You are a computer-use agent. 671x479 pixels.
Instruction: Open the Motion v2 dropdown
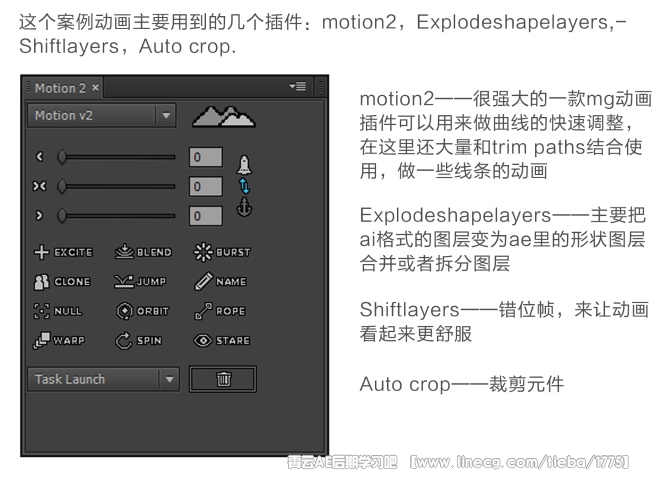click(102, 115)
